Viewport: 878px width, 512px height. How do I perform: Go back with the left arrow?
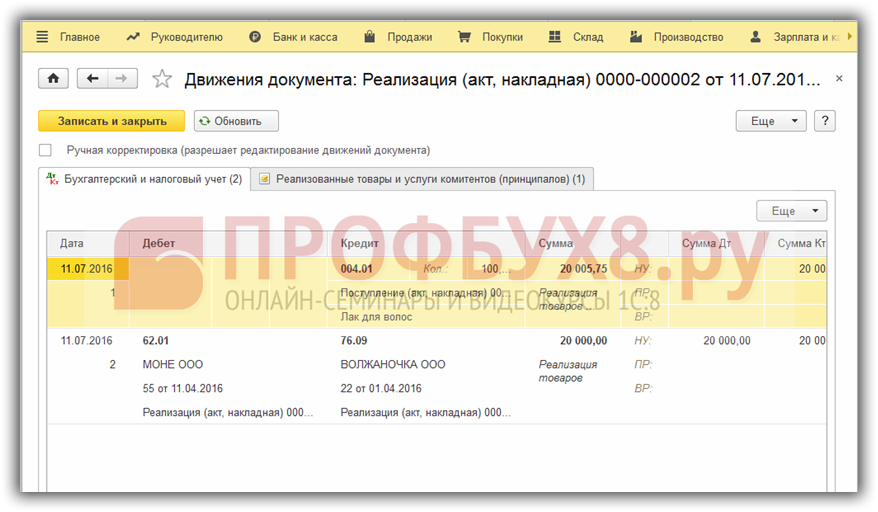click(x=92, y=78)
